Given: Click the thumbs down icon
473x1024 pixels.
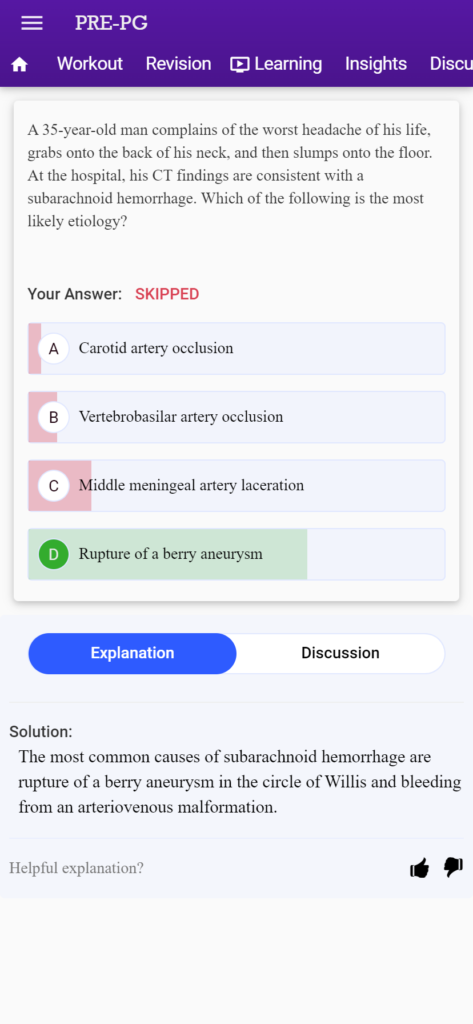Looking at the screenshot, I should [453, 868].
